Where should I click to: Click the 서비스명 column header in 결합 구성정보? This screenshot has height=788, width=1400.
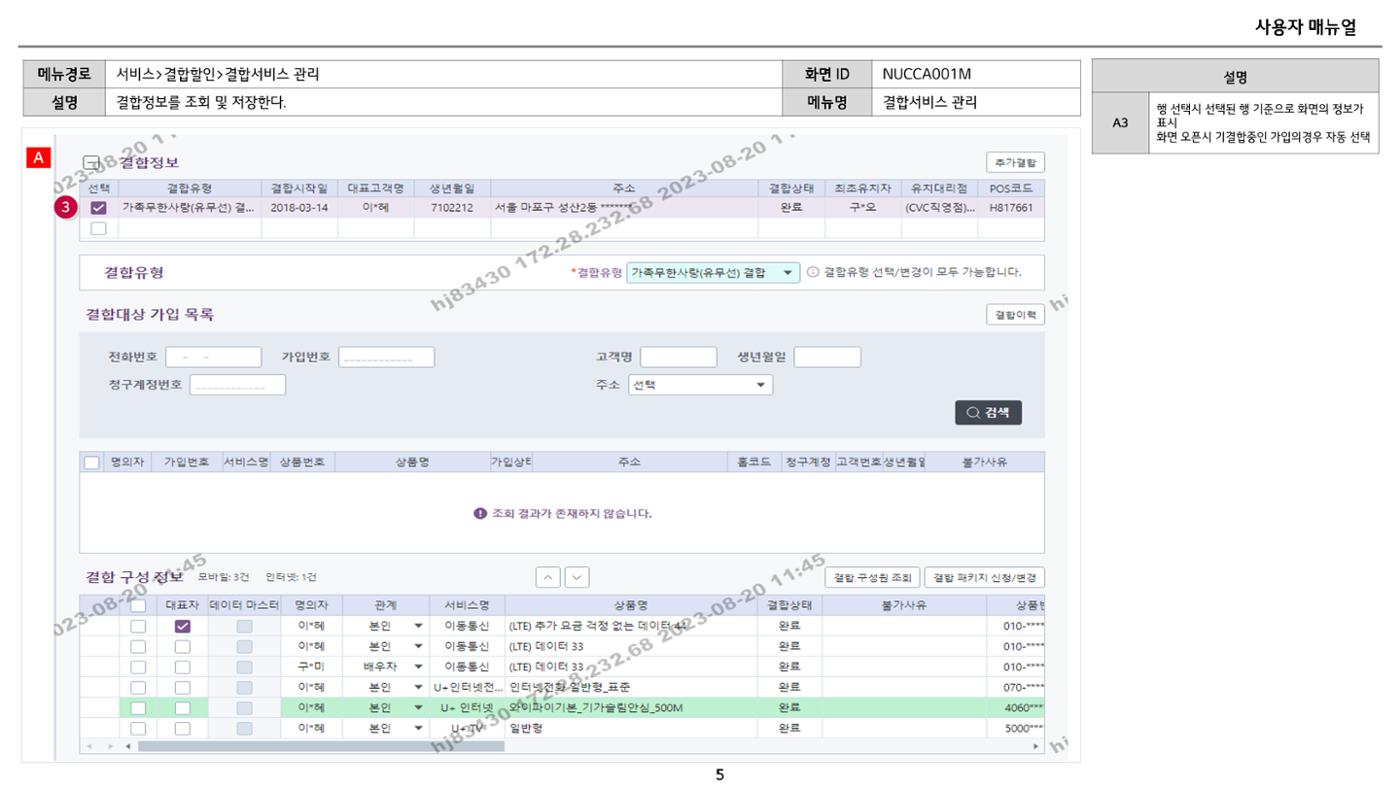click(x=468, y=605)
